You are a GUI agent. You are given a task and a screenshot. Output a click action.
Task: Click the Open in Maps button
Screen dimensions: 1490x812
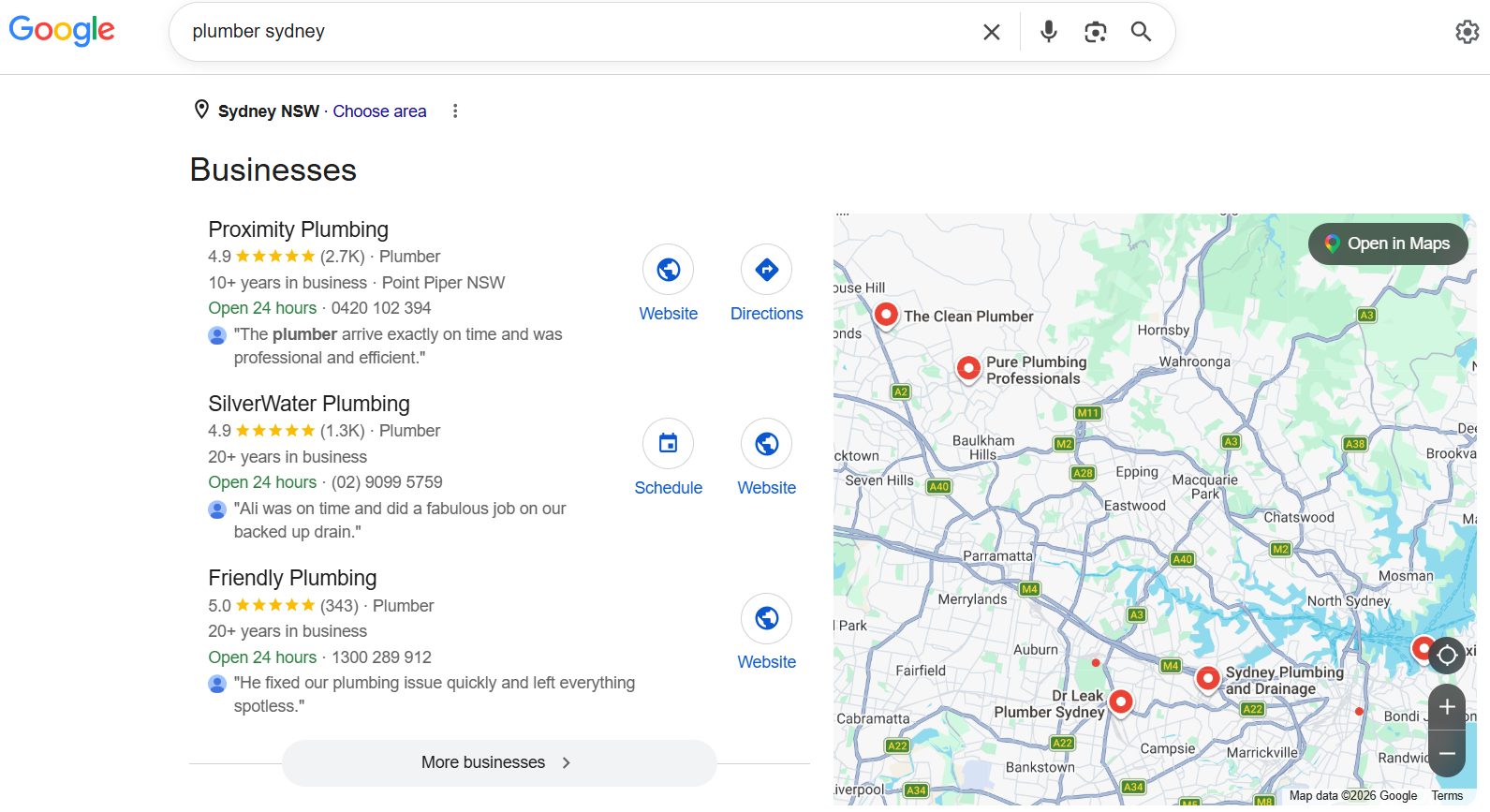[1388, 244]
